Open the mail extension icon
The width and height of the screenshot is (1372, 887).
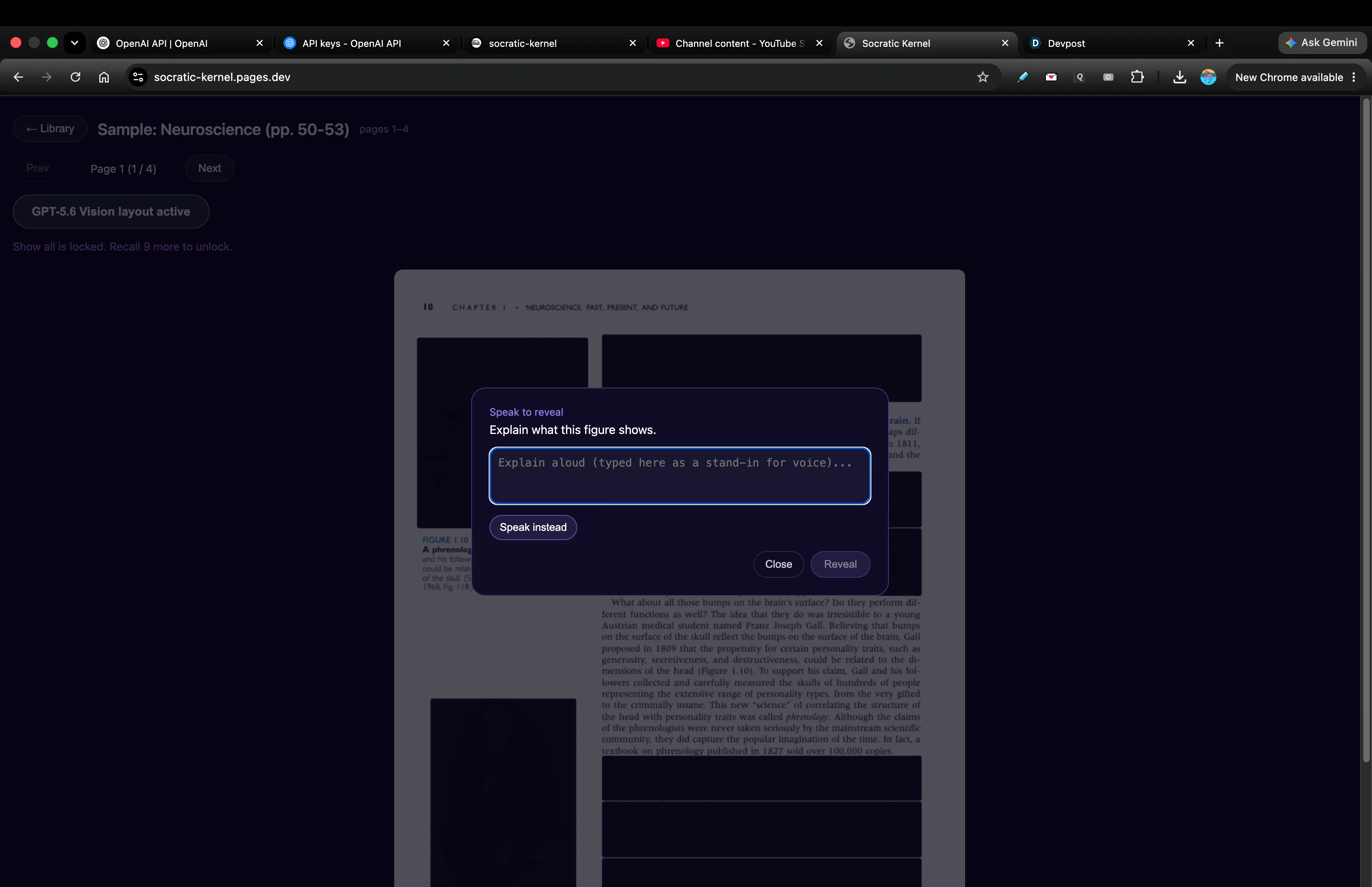coord(1051,77)
